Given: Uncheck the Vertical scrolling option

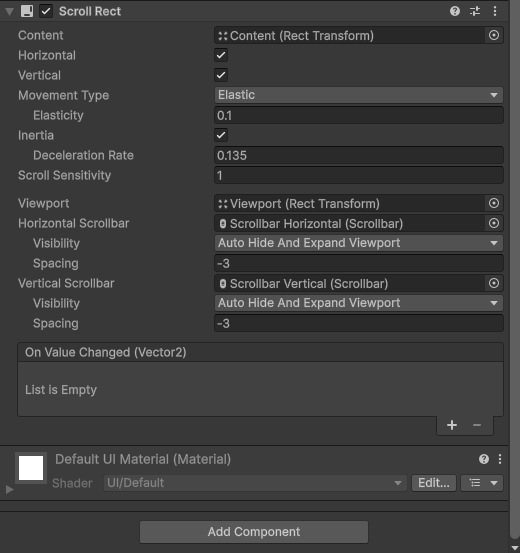Looking at the screenshot, I should click(x=221, y=75).
